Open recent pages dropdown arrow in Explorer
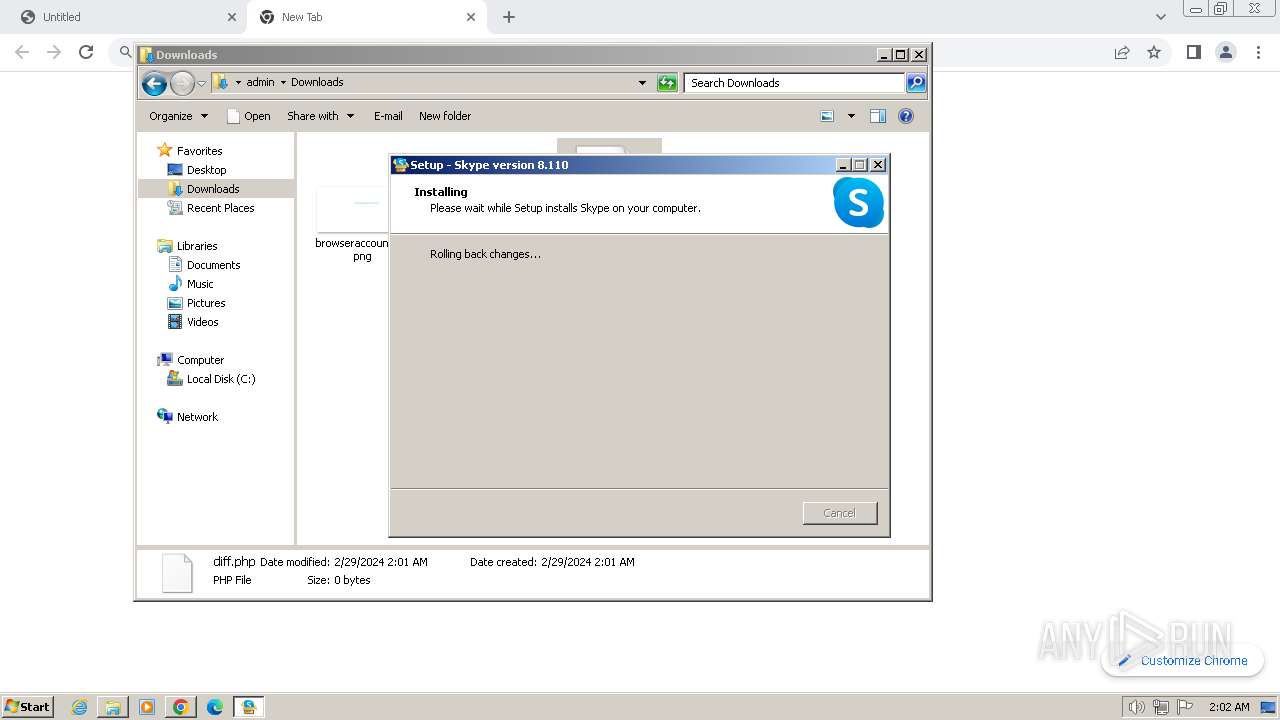The image size is (1280, 720). pyautogui.click(x=201, y=83)
